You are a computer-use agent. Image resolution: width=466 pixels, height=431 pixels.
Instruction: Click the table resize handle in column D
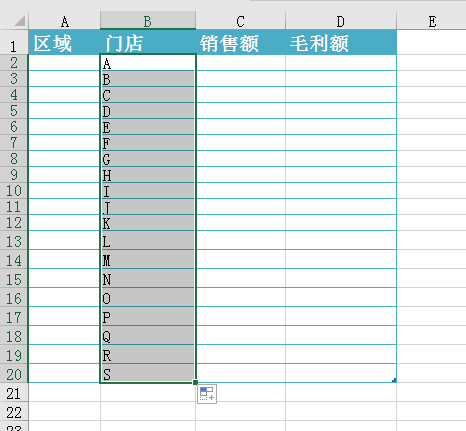click(x=394, y=380)
